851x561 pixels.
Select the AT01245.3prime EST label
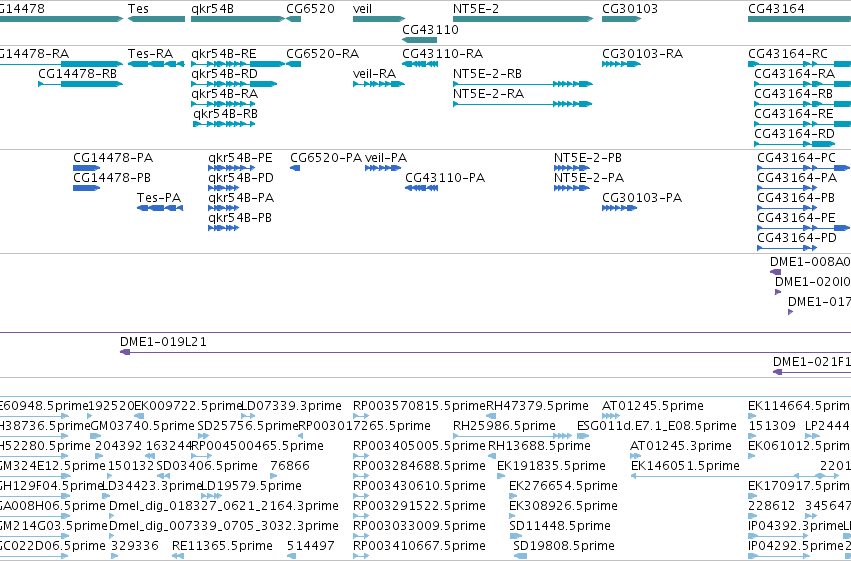point(681,446)
